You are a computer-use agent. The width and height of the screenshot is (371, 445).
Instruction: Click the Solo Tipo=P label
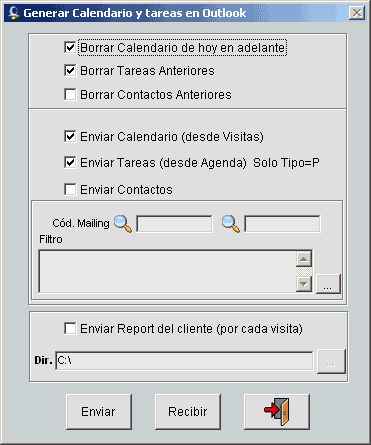click(x=286, y=163)
